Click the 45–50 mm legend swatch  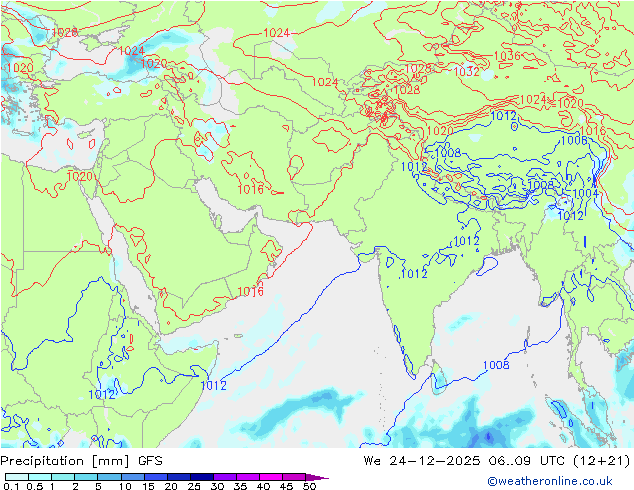pos(294,477)
